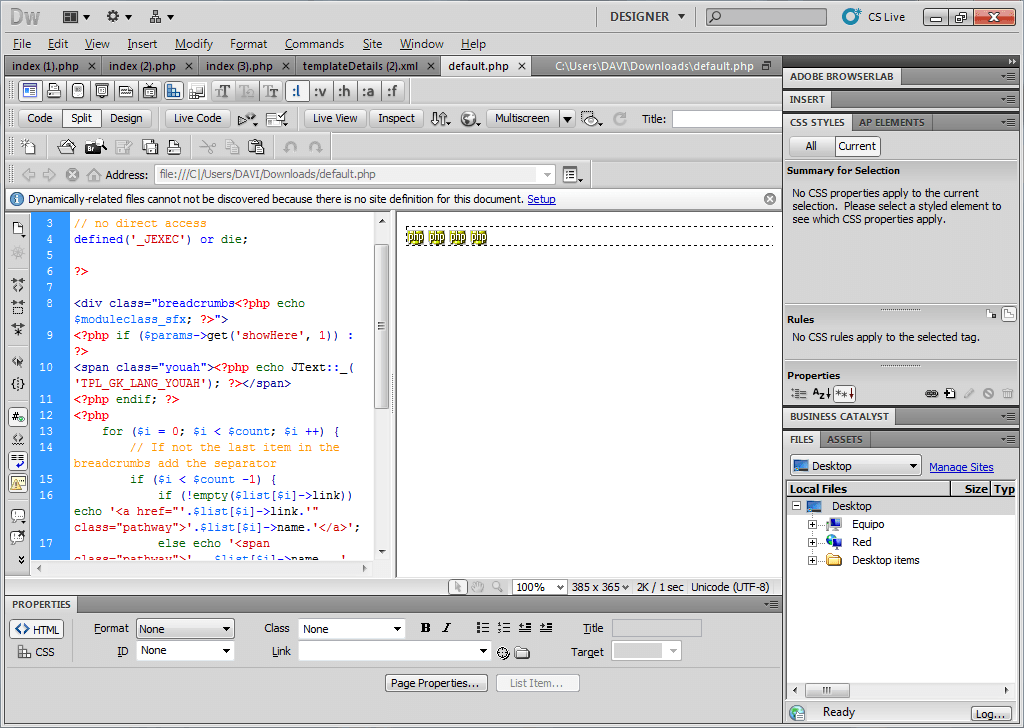The height and width of the screenshot is (728, 1024).
Task: Expand the Equipo tree node
Action: point(812,524)
